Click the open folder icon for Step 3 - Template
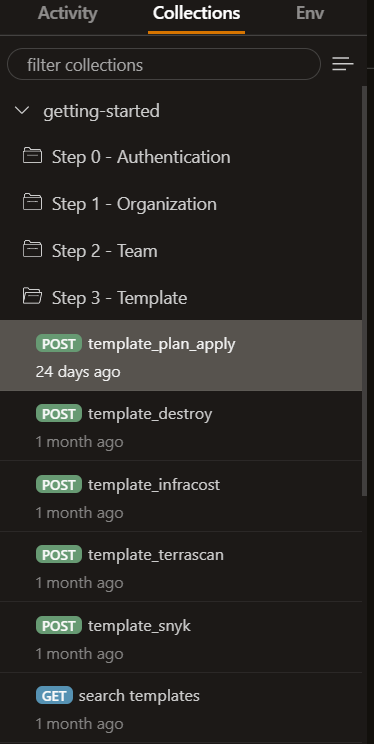The width and height of the screenshot is (374, 744). [x=32, y=297]
